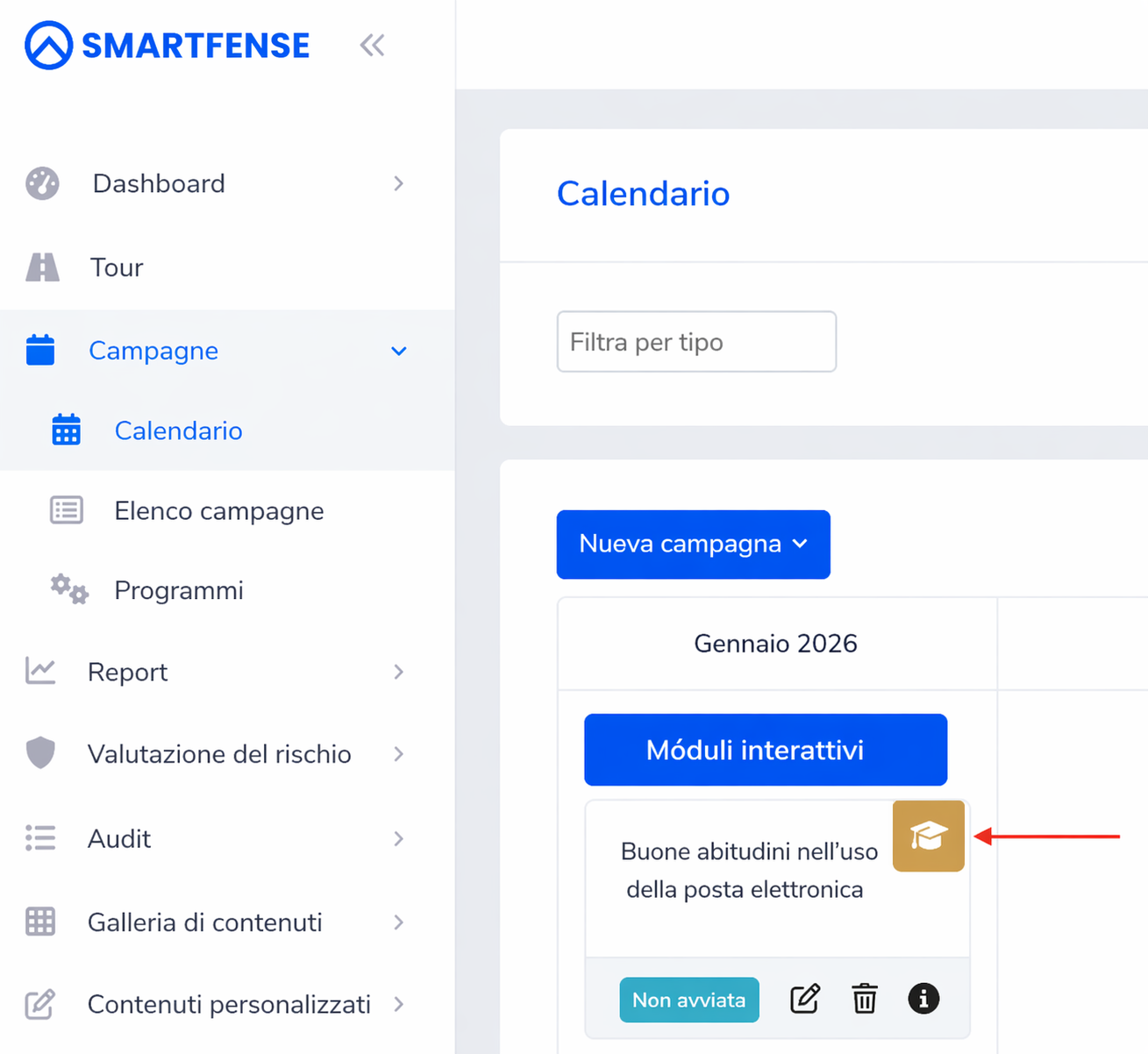The height and width of the screenshot is (1054, 1148).
Task: Select the Programmi gears icon
Action: [x=69, y=590]
